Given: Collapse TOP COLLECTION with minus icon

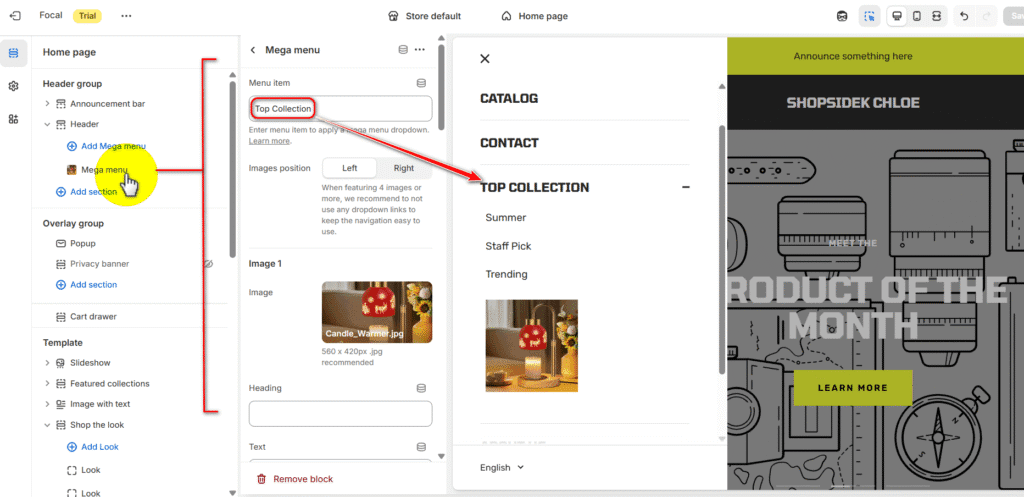Looking at the screenshot, I should [686, 187].
